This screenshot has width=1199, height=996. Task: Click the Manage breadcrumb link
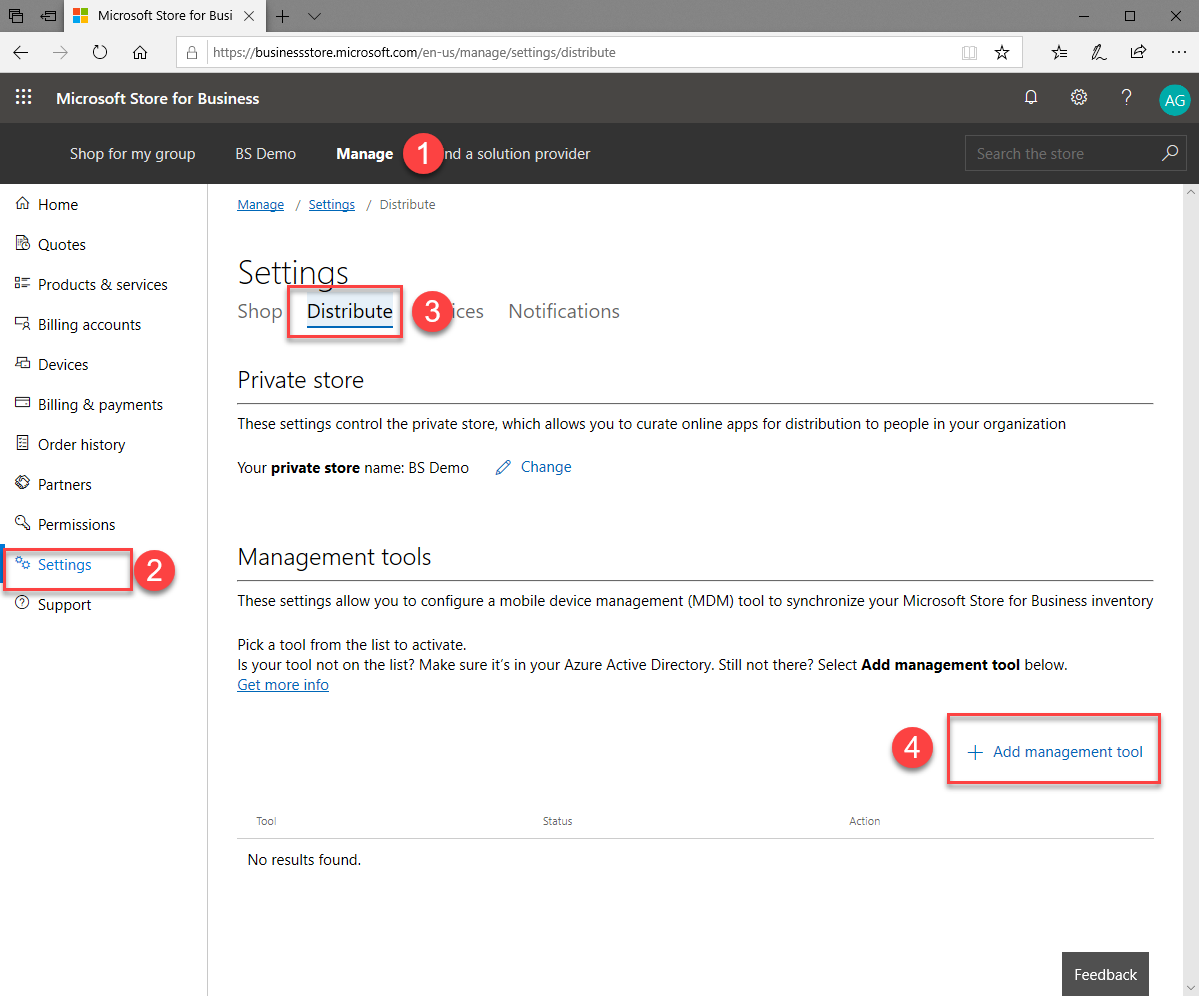tap(260, 205)
